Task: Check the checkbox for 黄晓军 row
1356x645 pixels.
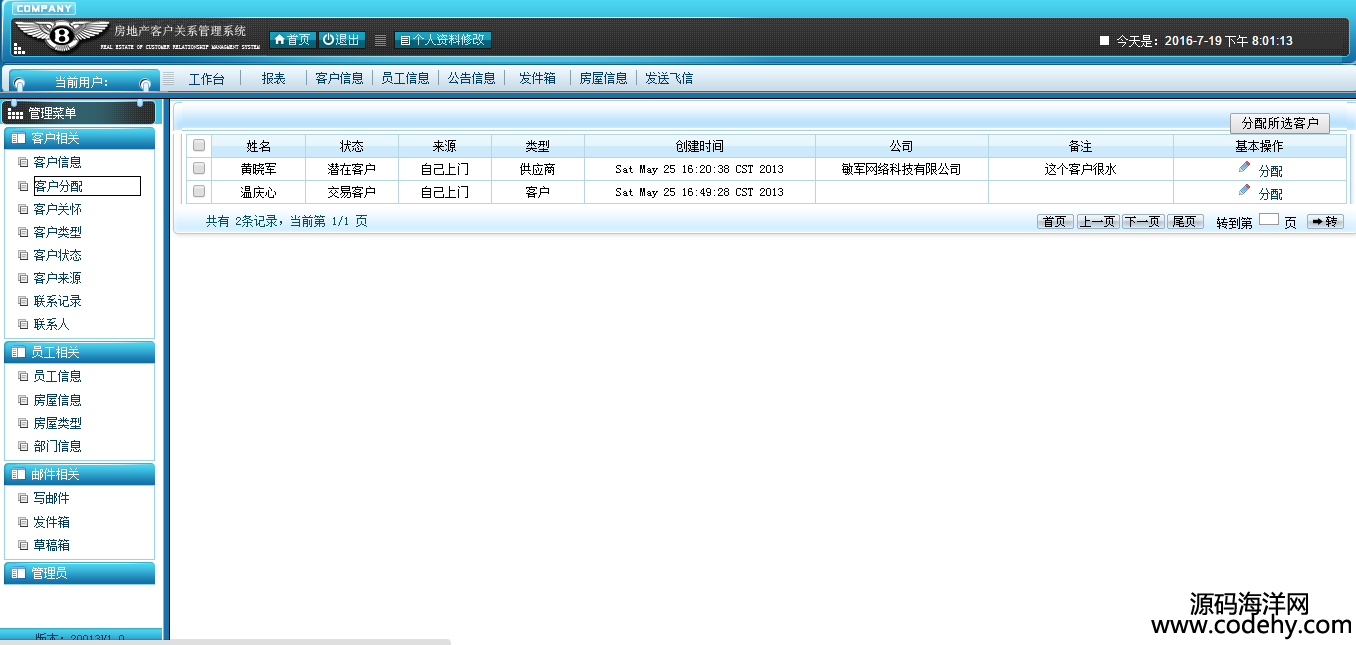Action: click(199, 168)
